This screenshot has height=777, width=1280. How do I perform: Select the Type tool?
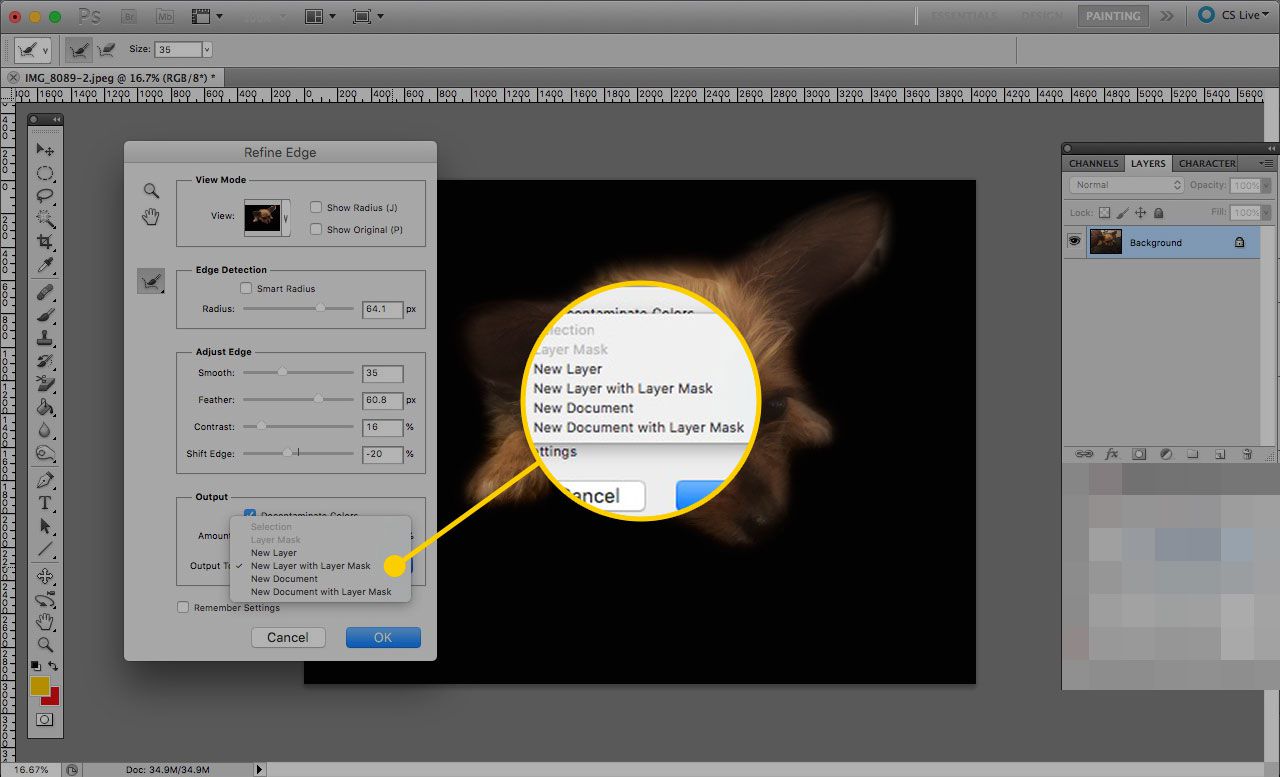[45, 503]
